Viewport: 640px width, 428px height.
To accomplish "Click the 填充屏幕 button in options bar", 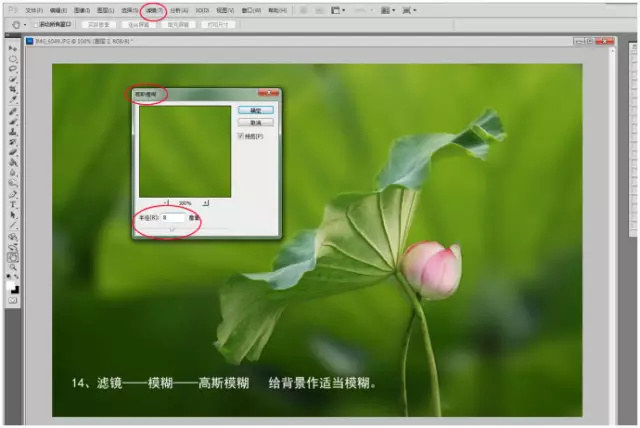I will pyautogui.click(x=178, y=25).
